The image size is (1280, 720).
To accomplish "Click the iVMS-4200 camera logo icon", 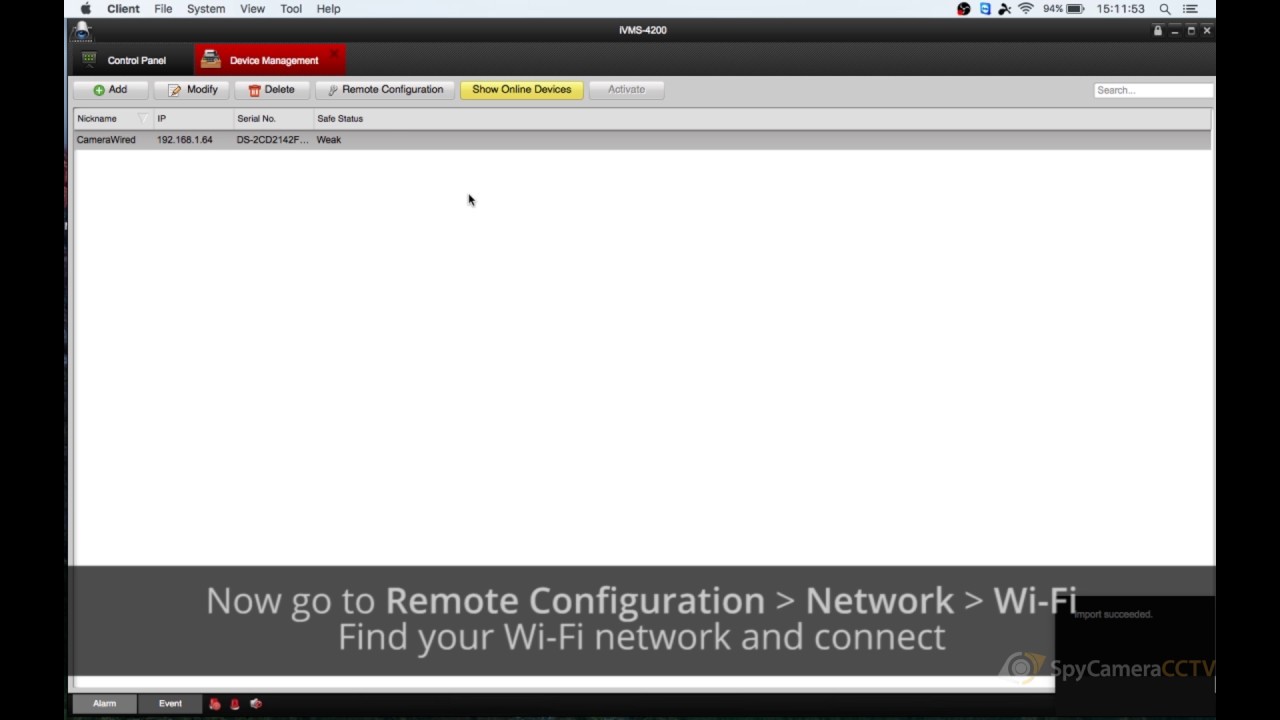I will [82, 31].
